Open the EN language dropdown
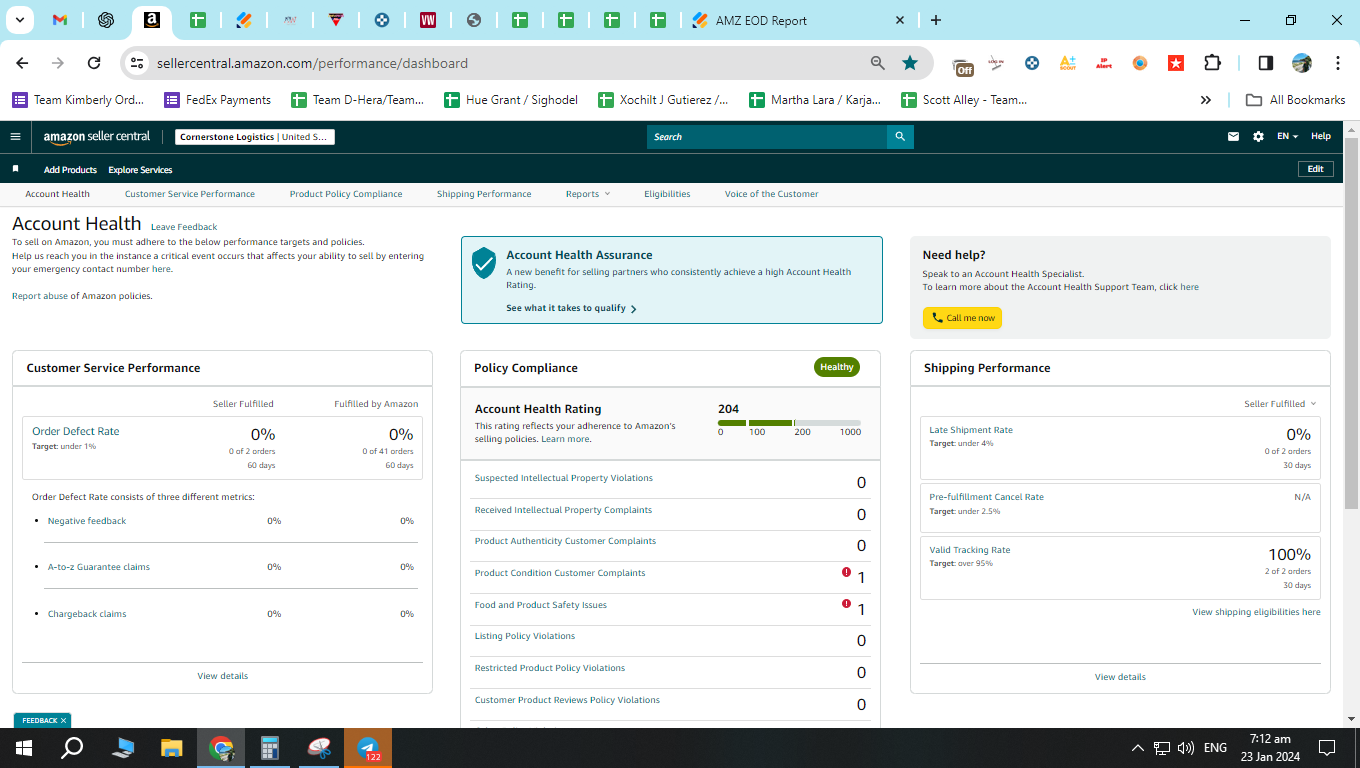 point(1287,137)
